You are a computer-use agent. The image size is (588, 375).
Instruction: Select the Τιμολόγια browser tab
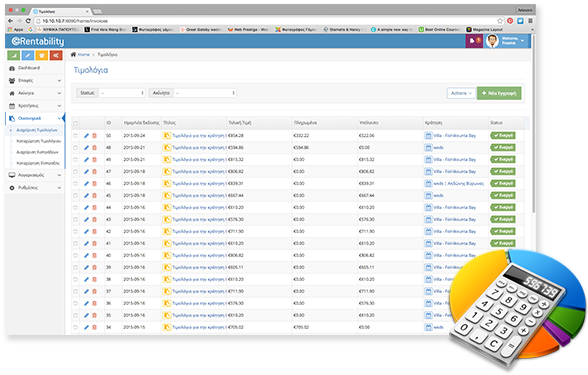tap(60, 12)
